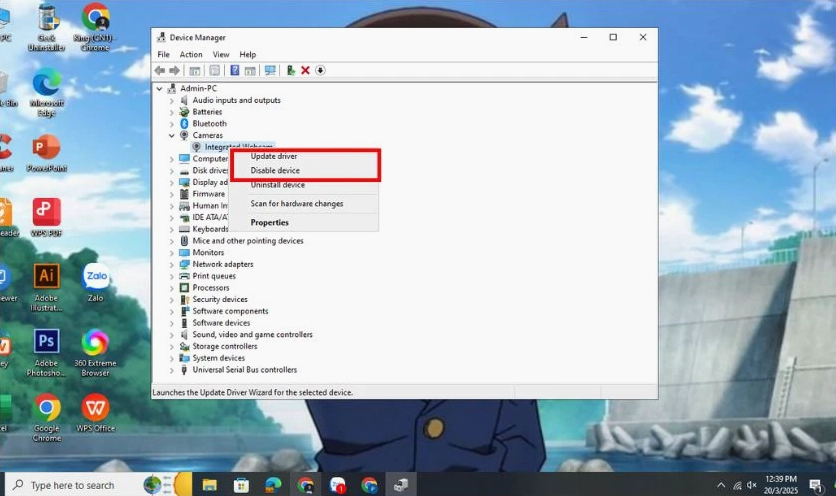Expand the Bluetooth category
Screen dimensions: 836x496
(172, 124)
